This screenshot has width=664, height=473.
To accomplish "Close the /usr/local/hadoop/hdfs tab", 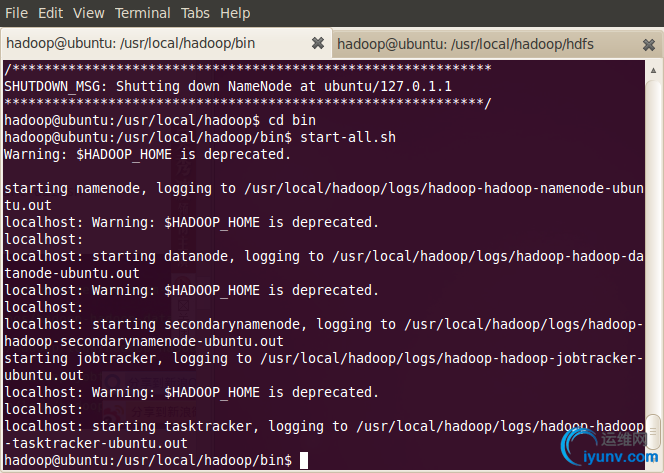I will pos(649,44).
